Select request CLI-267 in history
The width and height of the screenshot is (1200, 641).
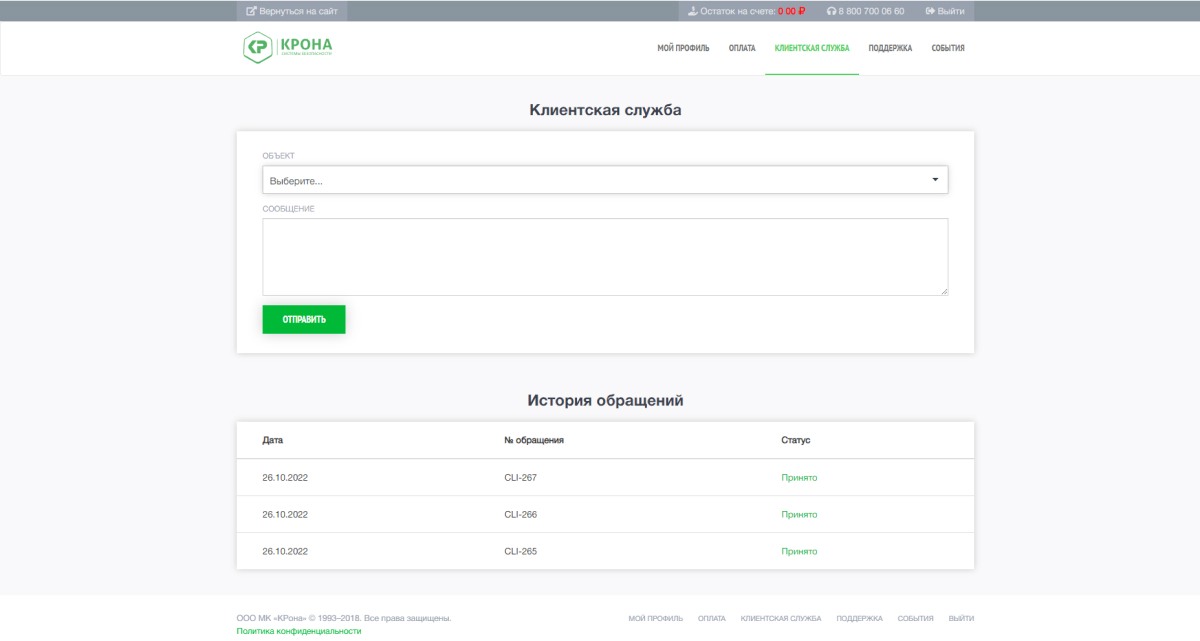pos(520,477)
